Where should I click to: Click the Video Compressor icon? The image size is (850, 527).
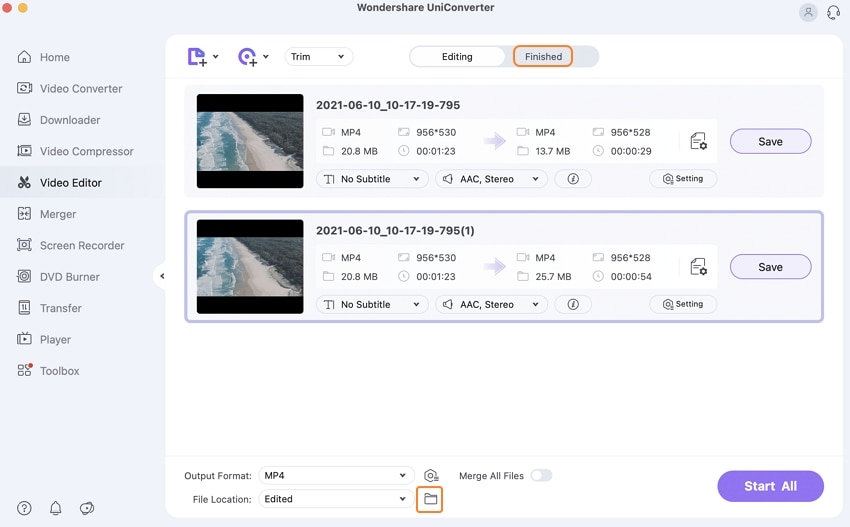24,151
